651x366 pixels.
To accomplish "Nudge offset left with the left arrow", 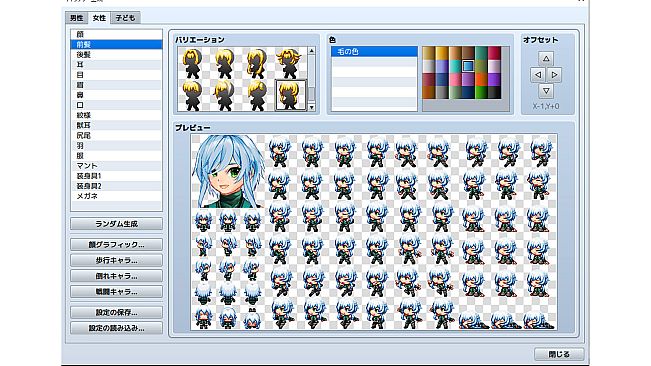I will click(x=538, y=75).
